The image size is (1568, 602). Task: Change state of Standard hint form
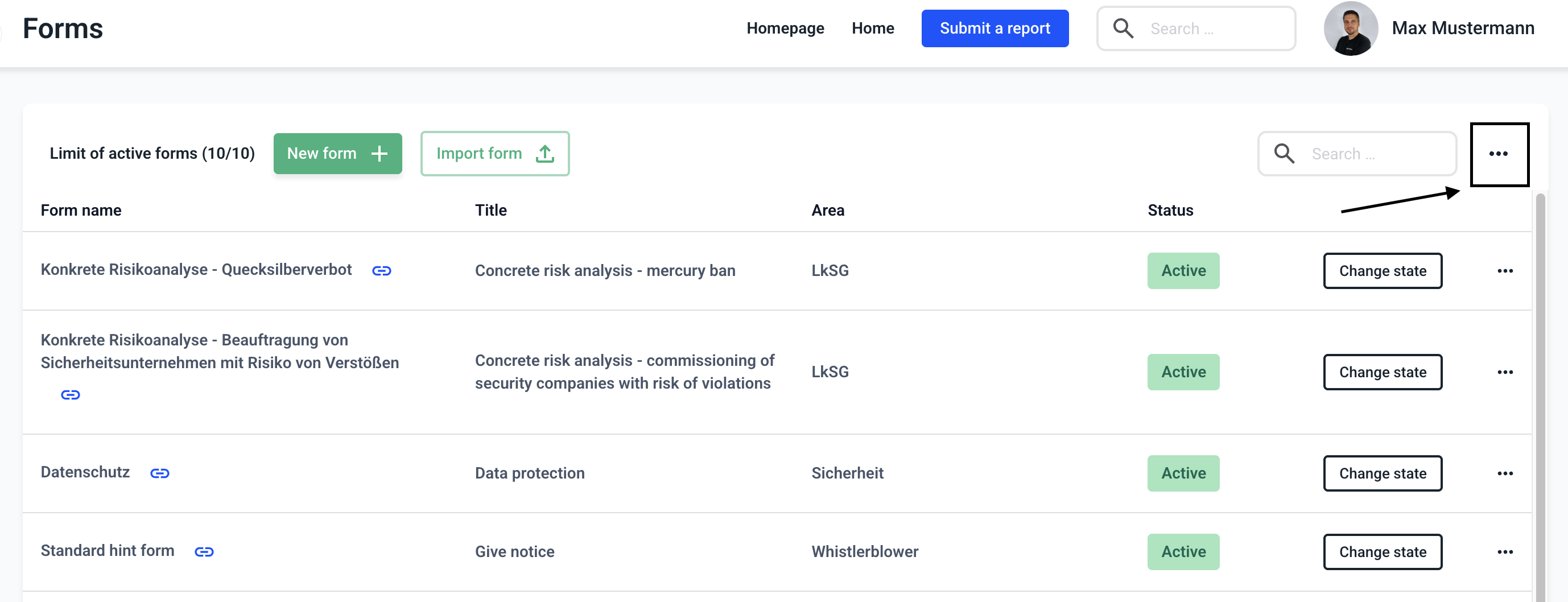click(x=1382, y=551)
